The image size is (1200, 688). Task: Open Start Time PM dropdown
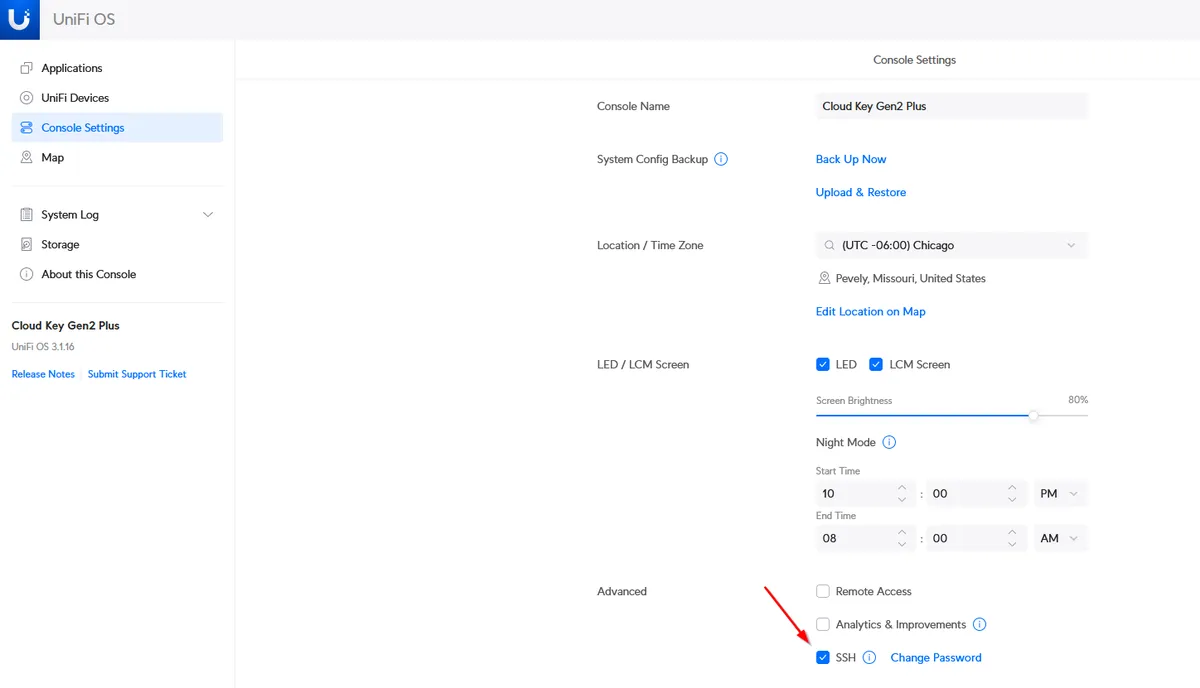[x=1061, y=493]
